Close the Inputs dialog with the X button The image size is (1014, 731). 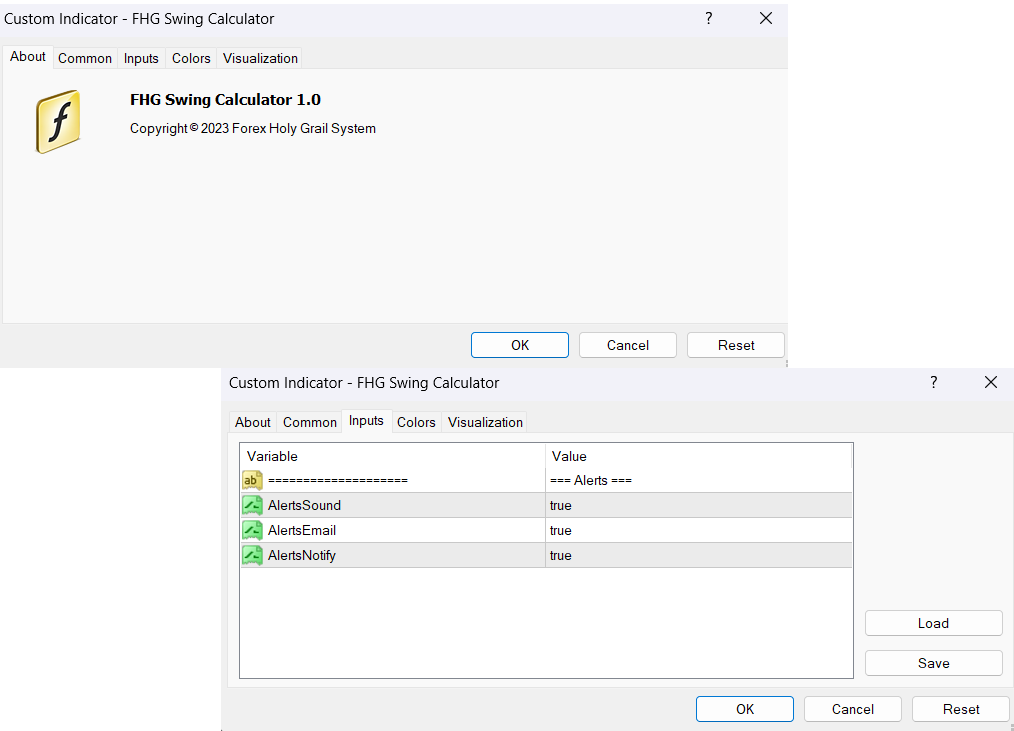coord(991,383)
